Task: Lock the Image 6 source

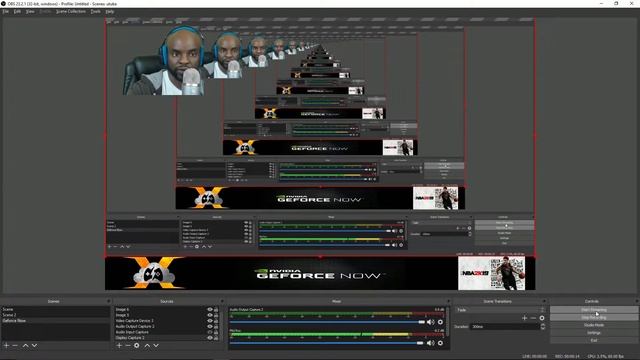Action: (216, 309)
